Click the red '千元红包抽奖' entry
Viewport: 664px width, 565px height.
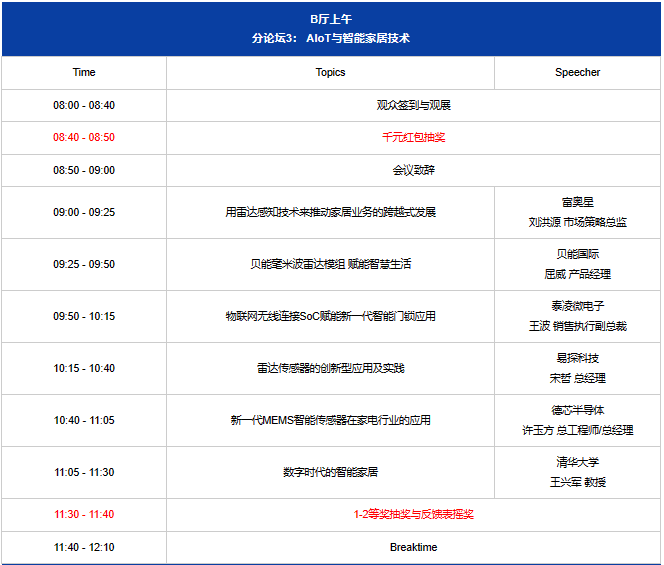click(414, 137)
